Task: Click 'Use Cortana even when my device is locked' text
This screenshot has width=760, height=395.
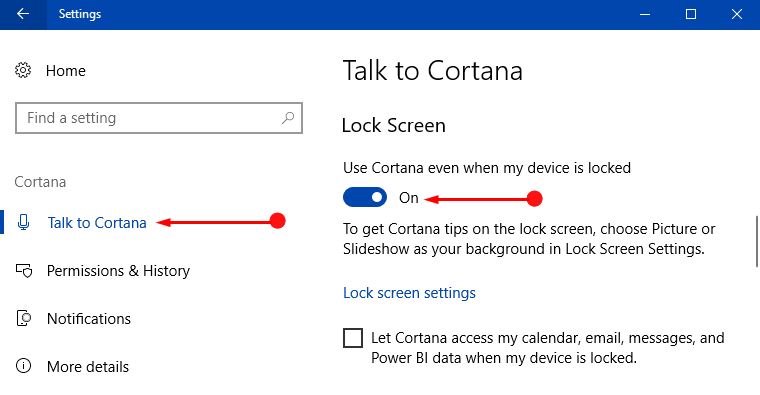Action: tap(487, 168)
